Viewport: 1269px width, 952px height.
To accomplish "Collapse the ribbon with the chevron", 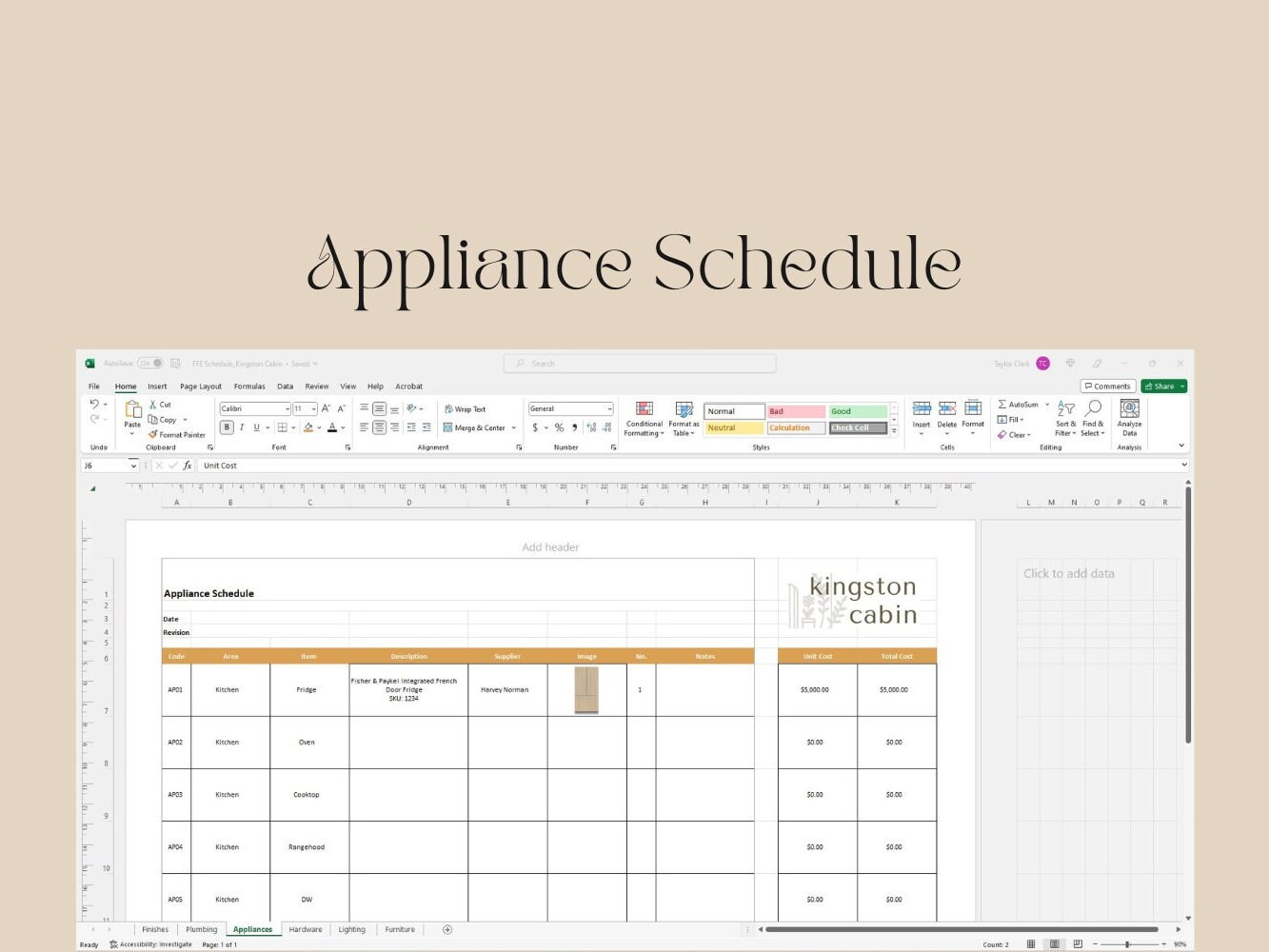I will click(x=1181, y=446).
